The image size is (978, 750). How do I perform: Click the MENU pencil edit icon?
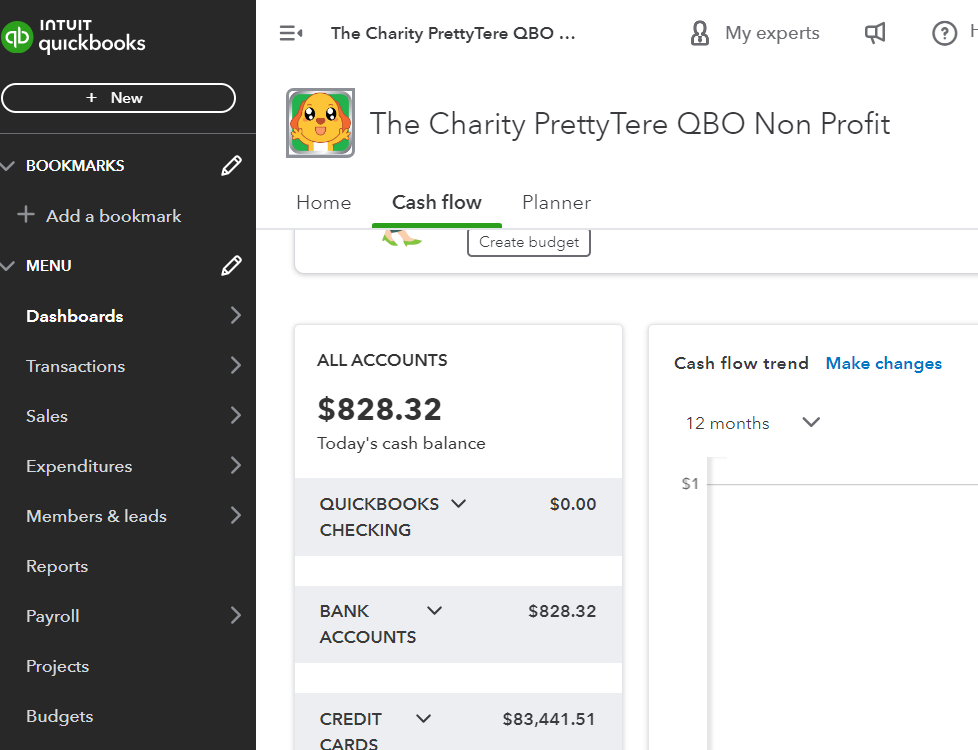tap(231, 266)
